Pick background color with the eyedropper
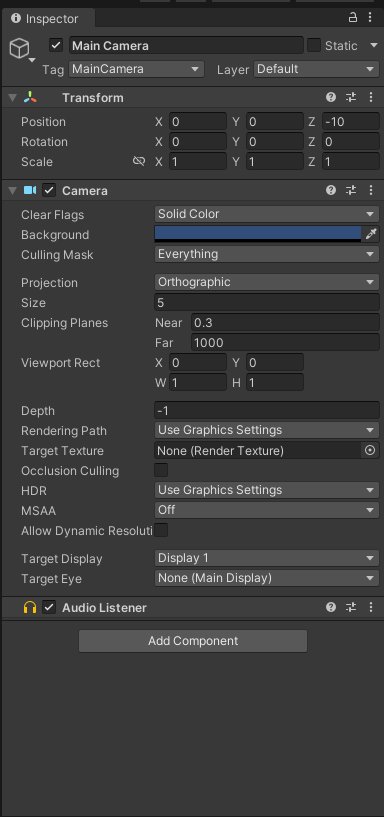 tap(370, 234)
